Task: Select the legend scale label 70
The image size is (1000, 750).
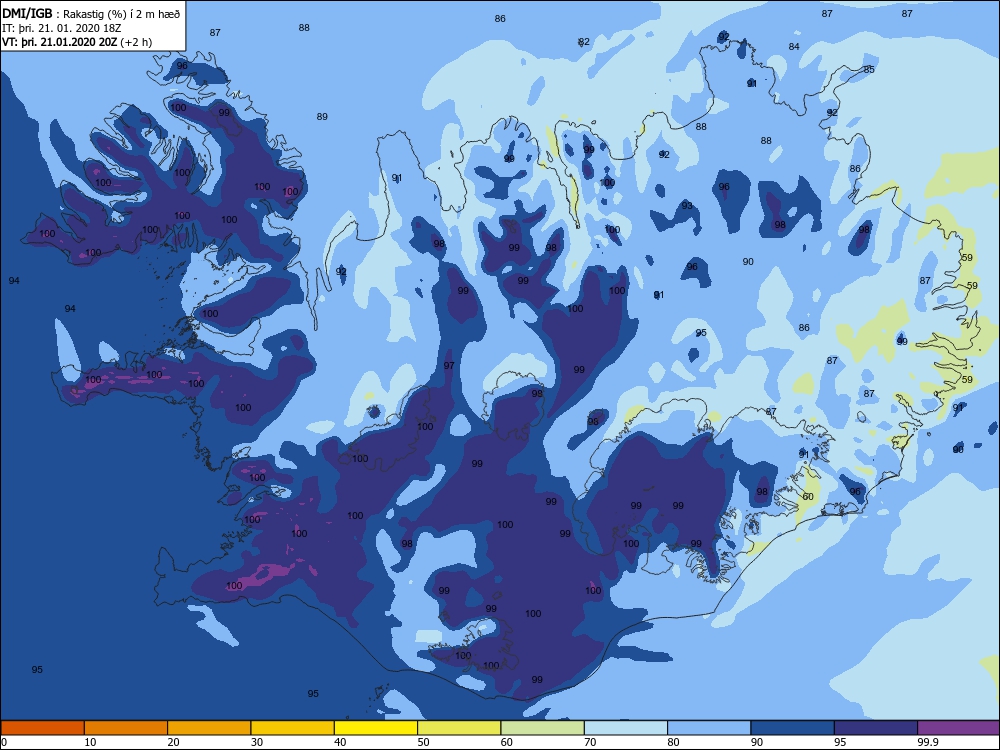Action: tap(590, 742)
